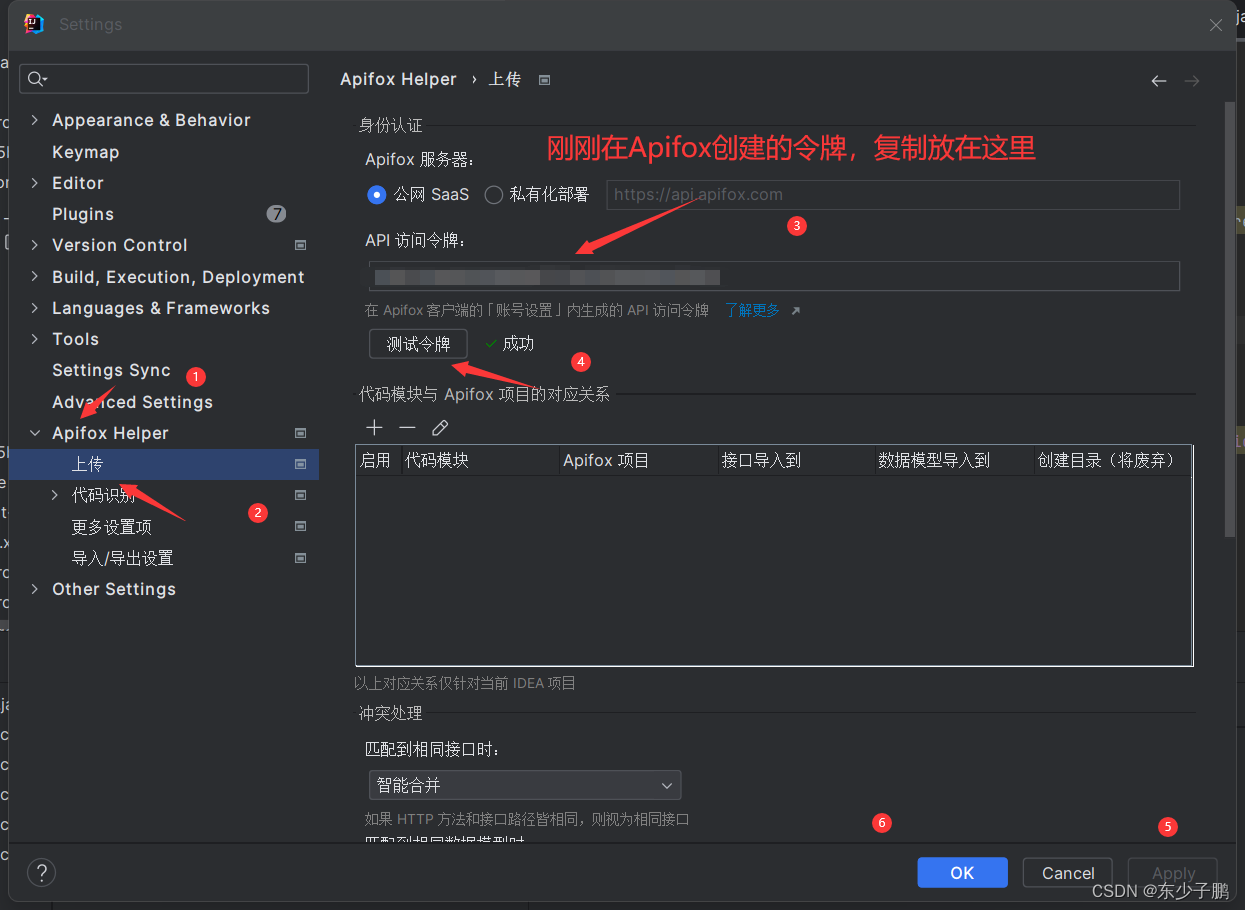Expand the 代码识别 subsection

(55, 495)
